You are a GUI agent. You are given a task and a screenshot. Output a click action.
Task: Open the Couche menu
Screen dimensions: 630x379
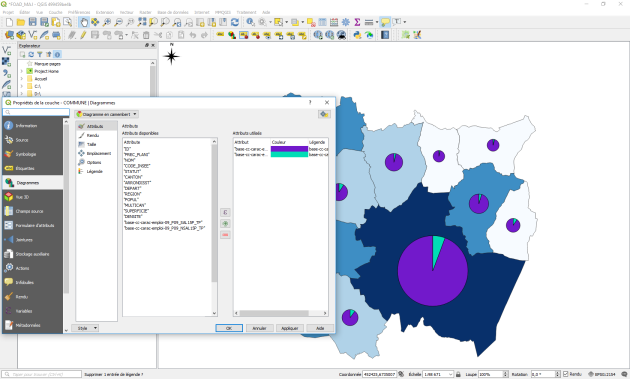tap(55, 12)
